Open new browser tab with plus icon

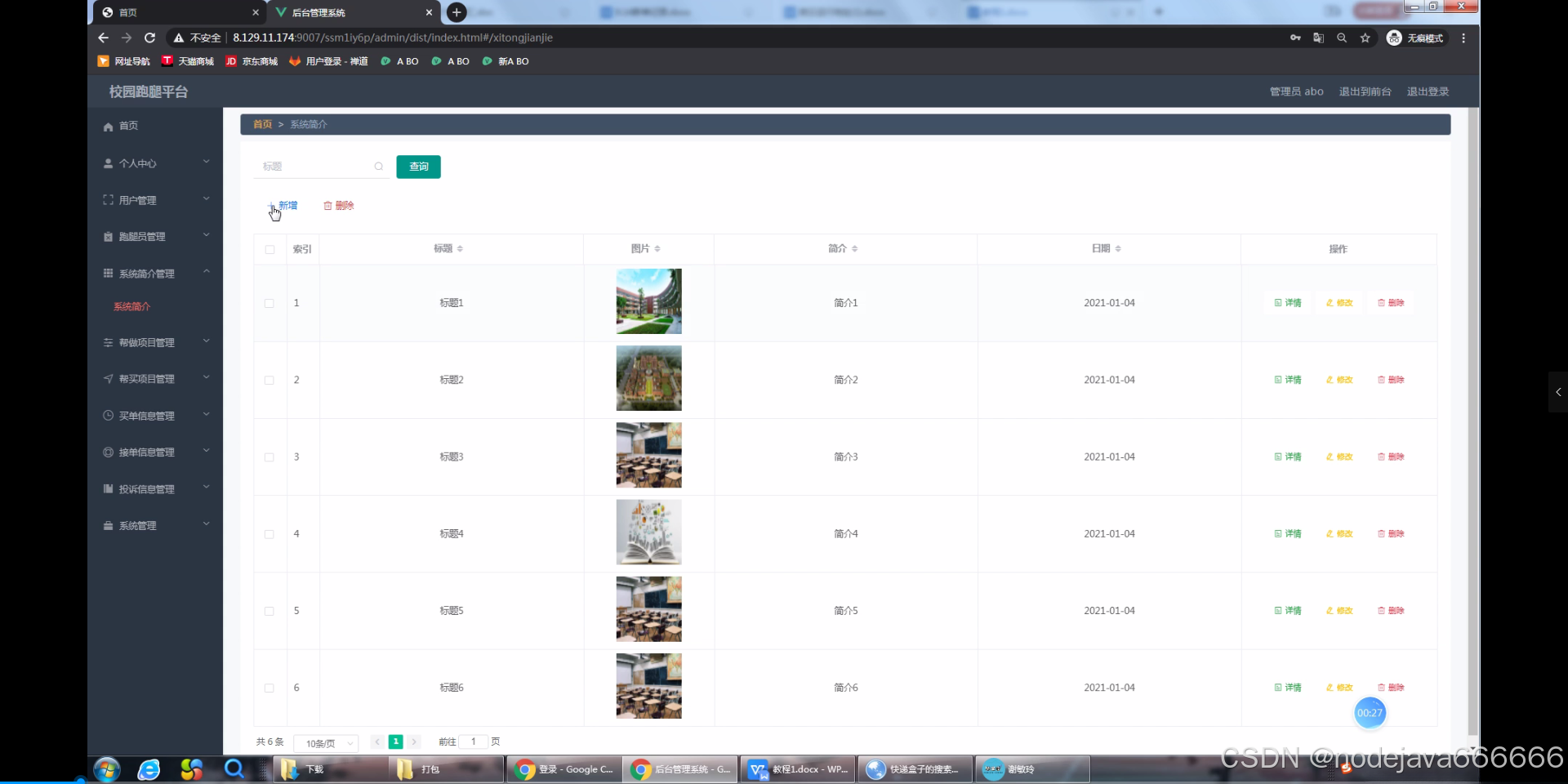(457, 12)
